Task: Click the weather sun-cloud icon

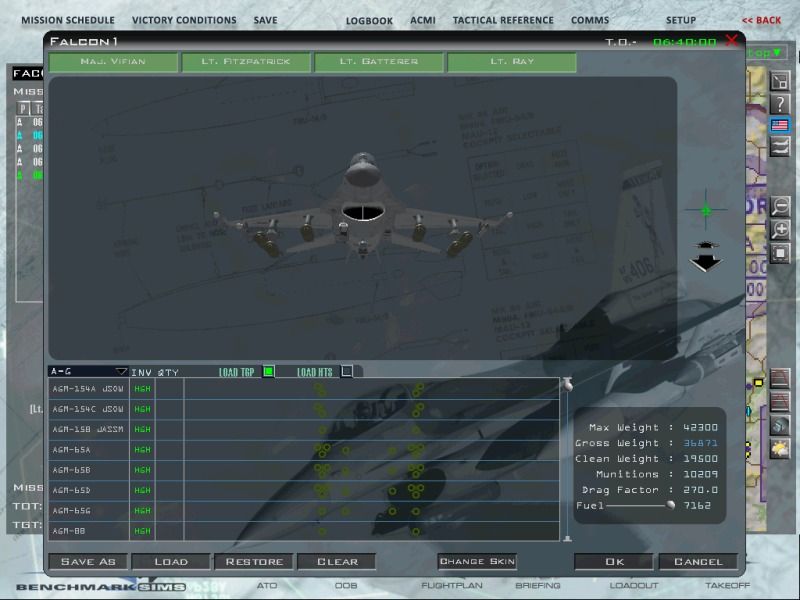Action: [x=780, y=449]
